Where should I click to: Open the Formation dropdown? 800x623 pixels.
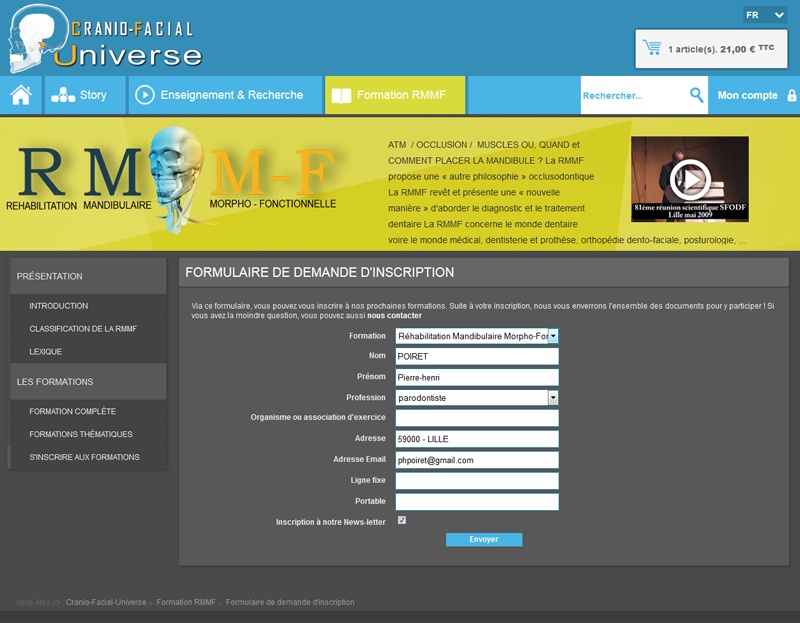(x=477, y=336)
